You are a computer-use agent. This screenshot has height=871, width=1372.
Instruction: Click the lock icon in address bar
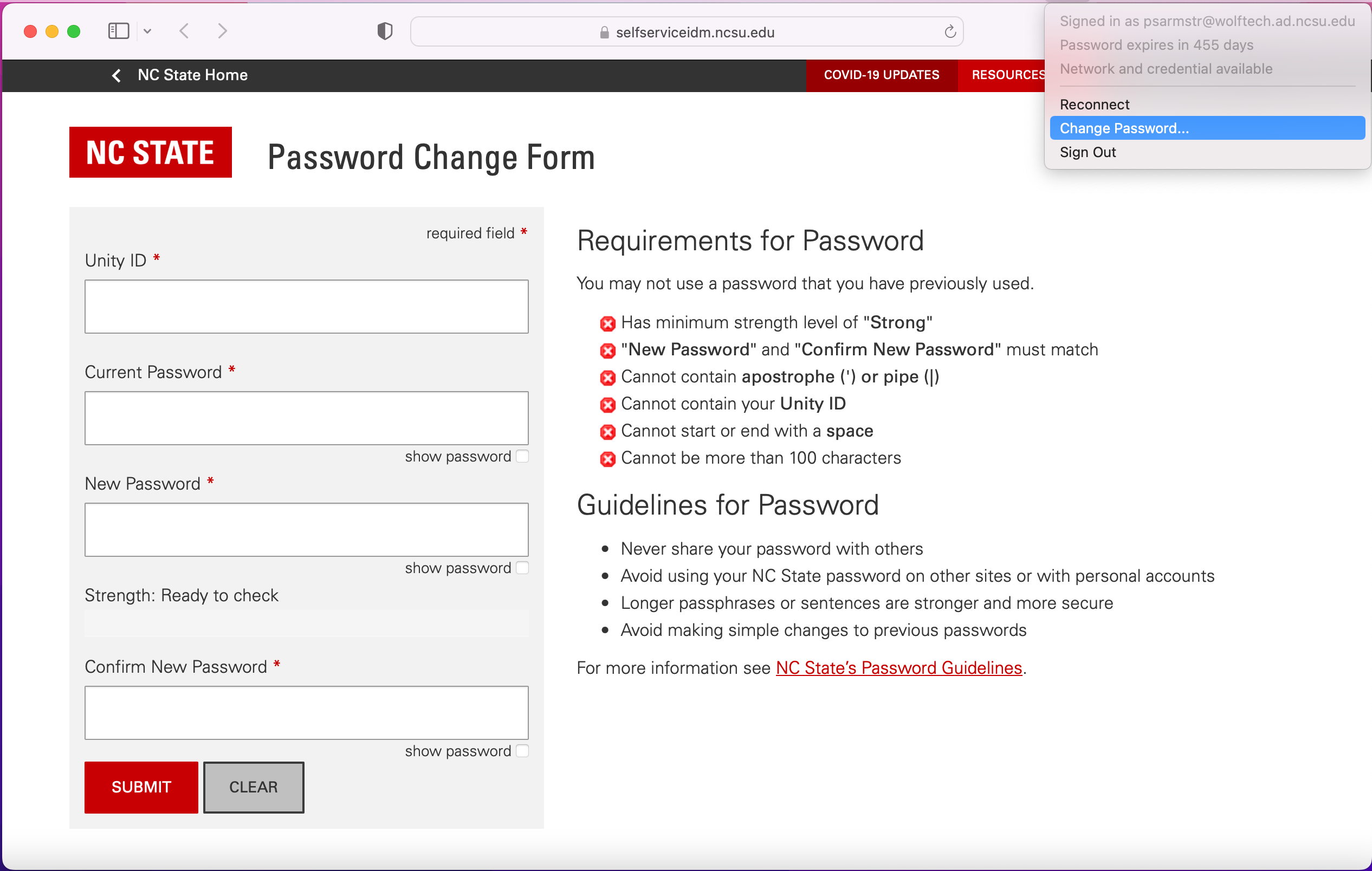[x=605, y=32]
